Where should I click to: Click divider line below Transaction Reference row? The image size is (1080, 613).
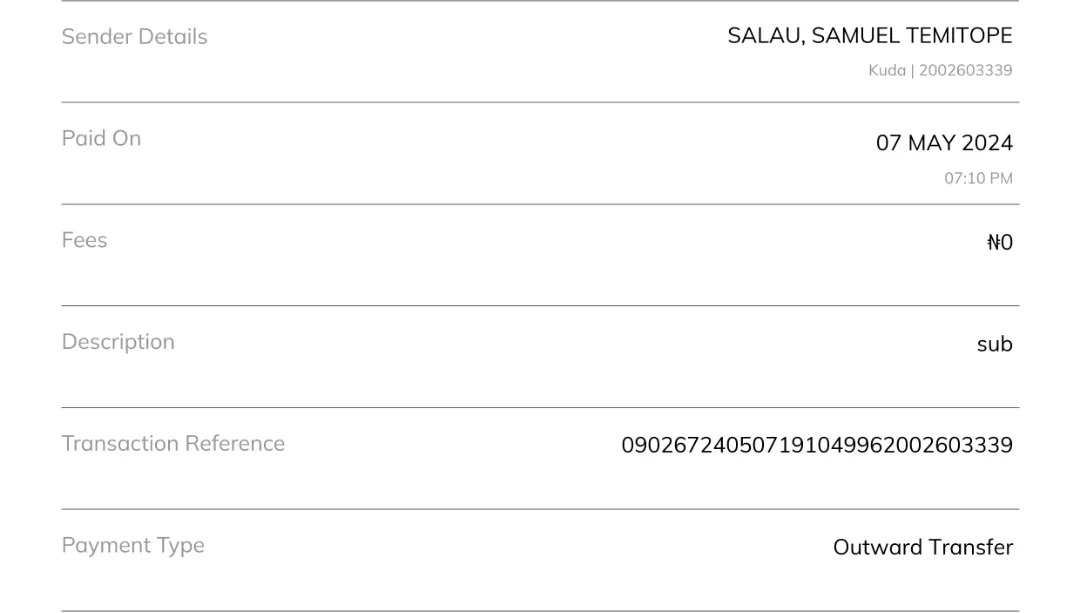[x=540, y=509]
